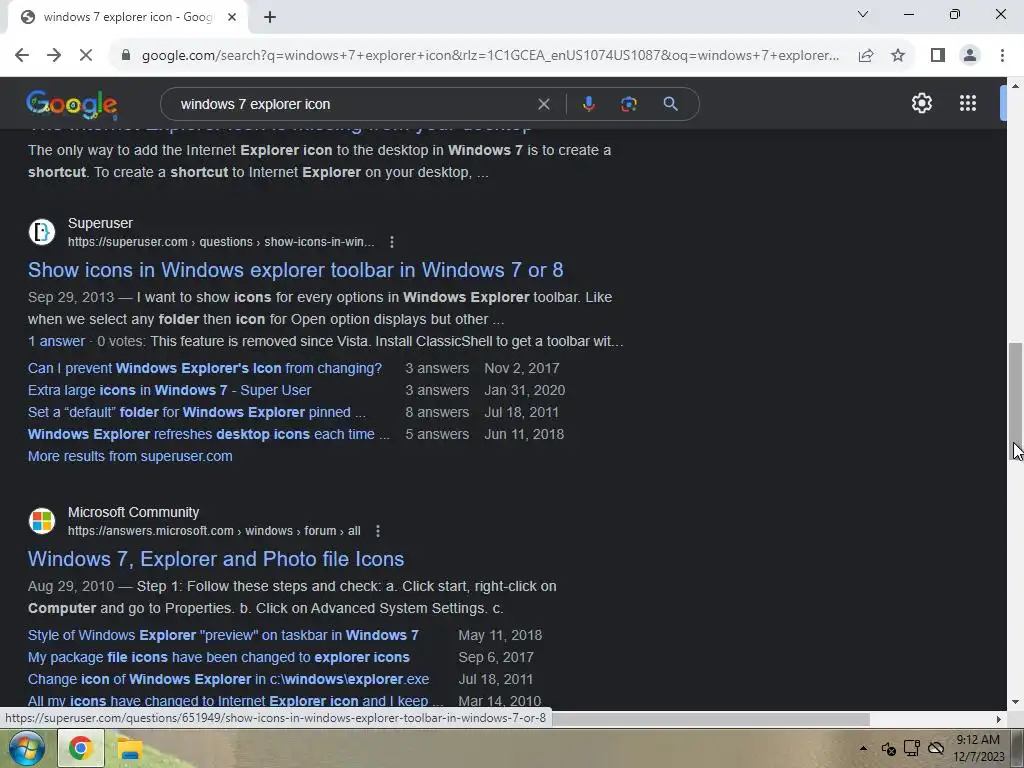Open Windows Explorer refreshes desktop icons link
The width and height of the screenshot is (1024, 768).
pos(209,434)
